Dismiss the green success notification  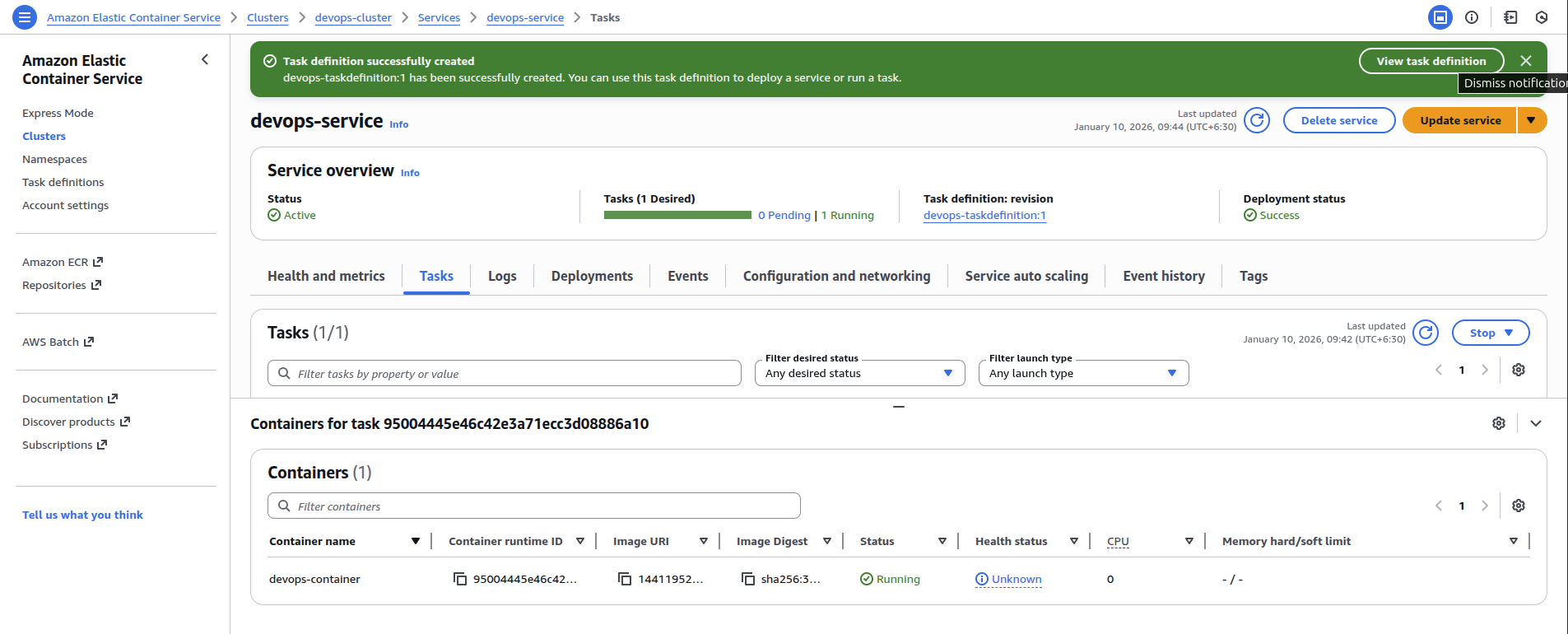coord(1526,61)
